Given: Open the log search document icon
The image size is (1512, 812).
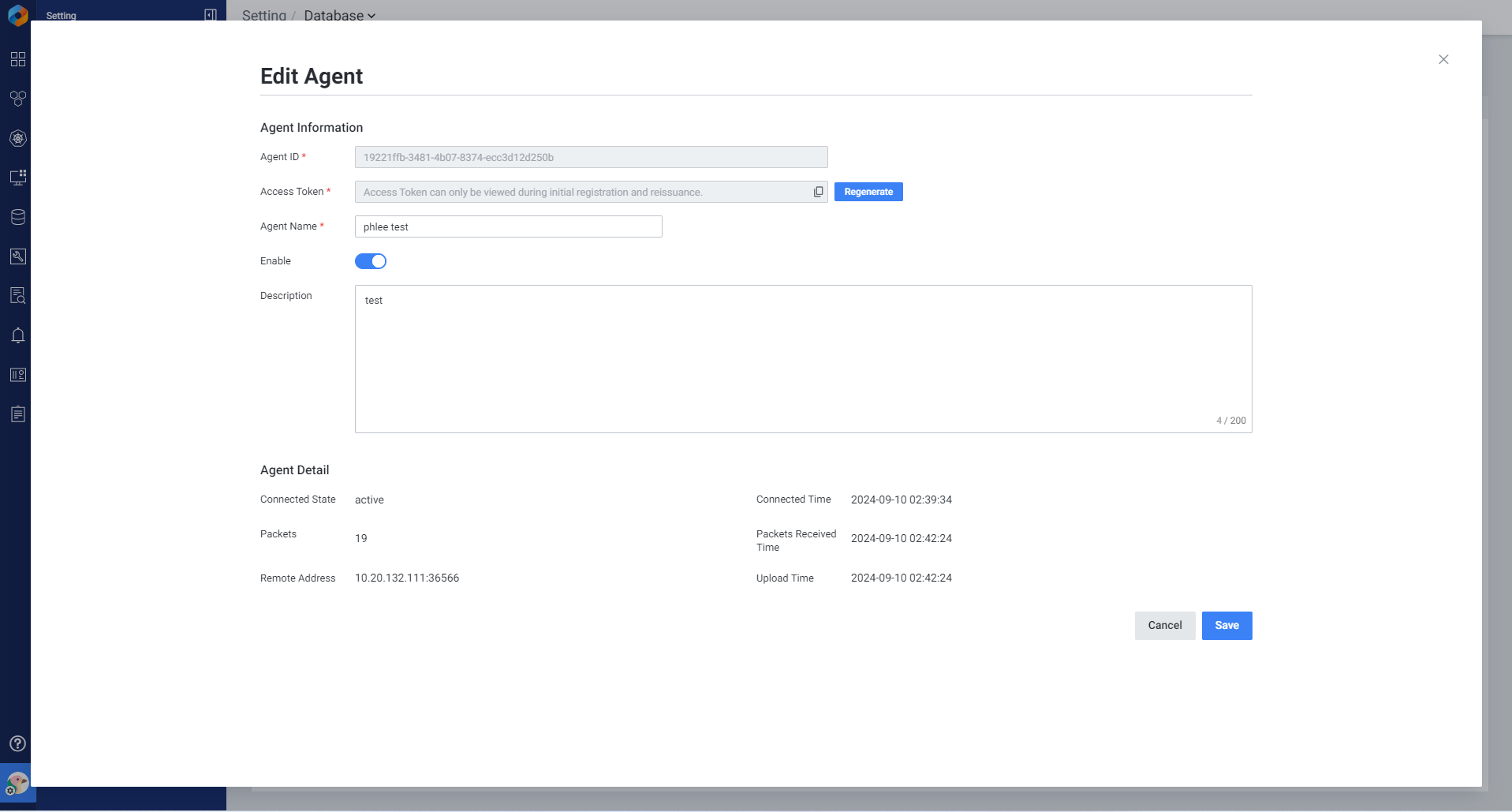Looking at the screenshot, I should tap(17, 296).
